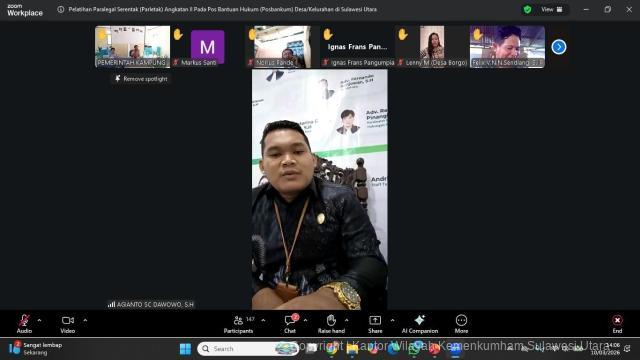Viewport: 640px width, 360px height.
Task: Click the green encryption shield icon
Action: [x=527, y=9]
